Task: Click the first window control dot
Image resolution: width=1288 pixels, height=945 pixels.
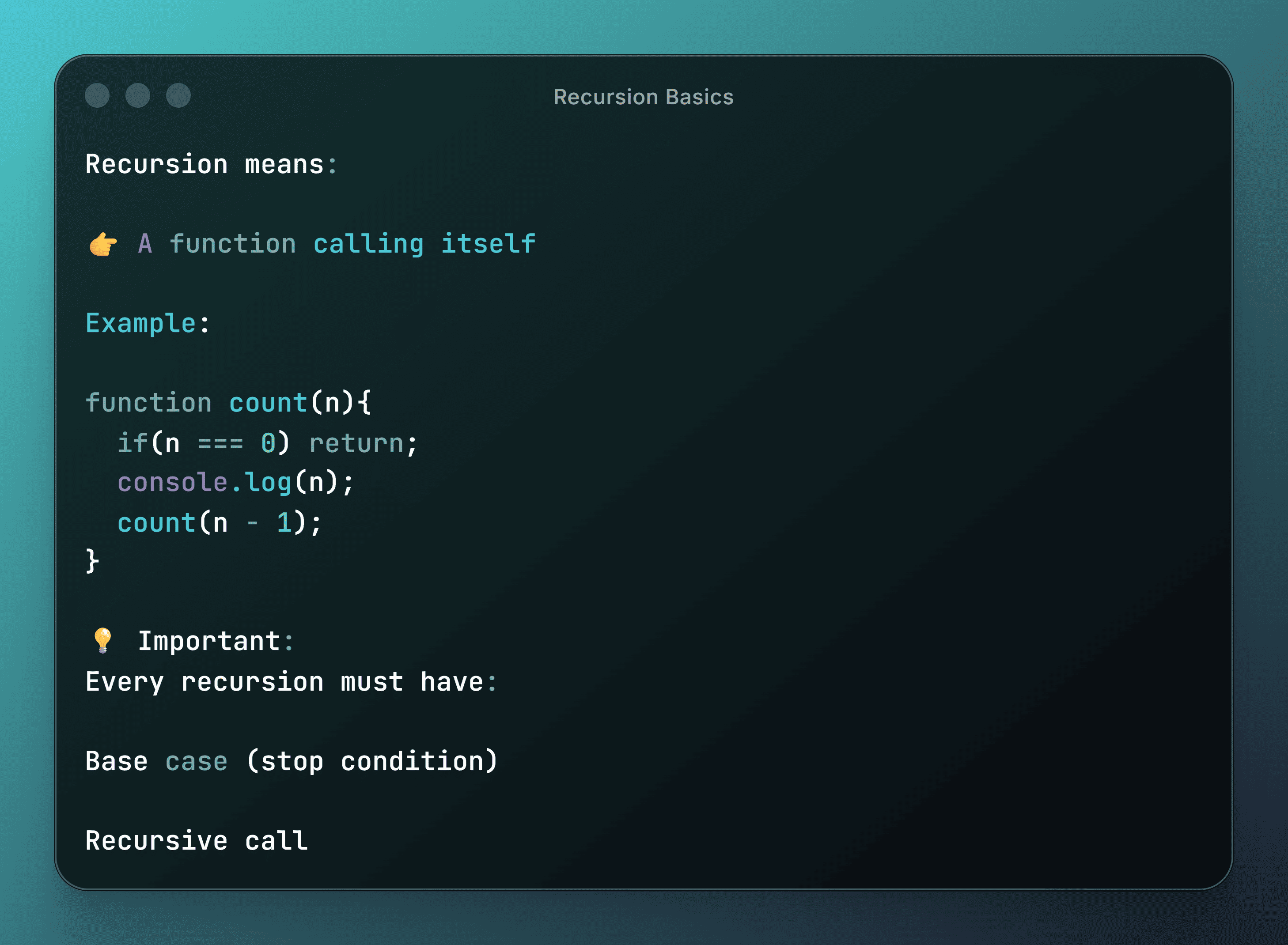Action: (x=97, y=95)
